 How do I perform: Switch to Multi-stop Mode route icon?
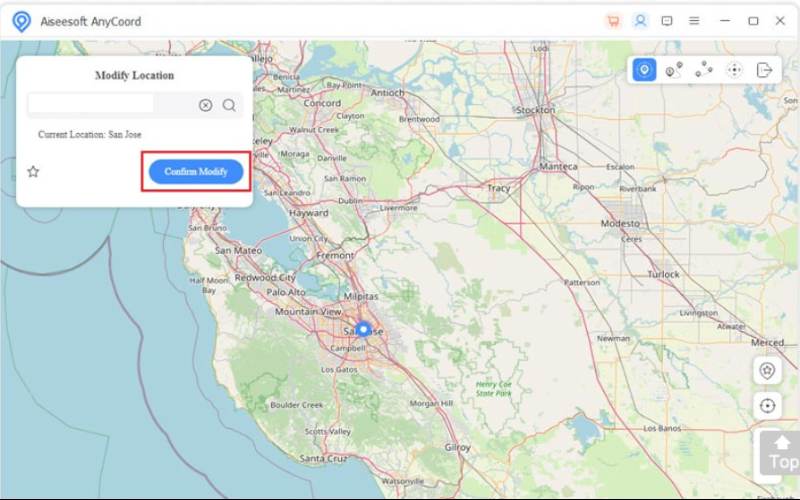[x=704, y=70]
